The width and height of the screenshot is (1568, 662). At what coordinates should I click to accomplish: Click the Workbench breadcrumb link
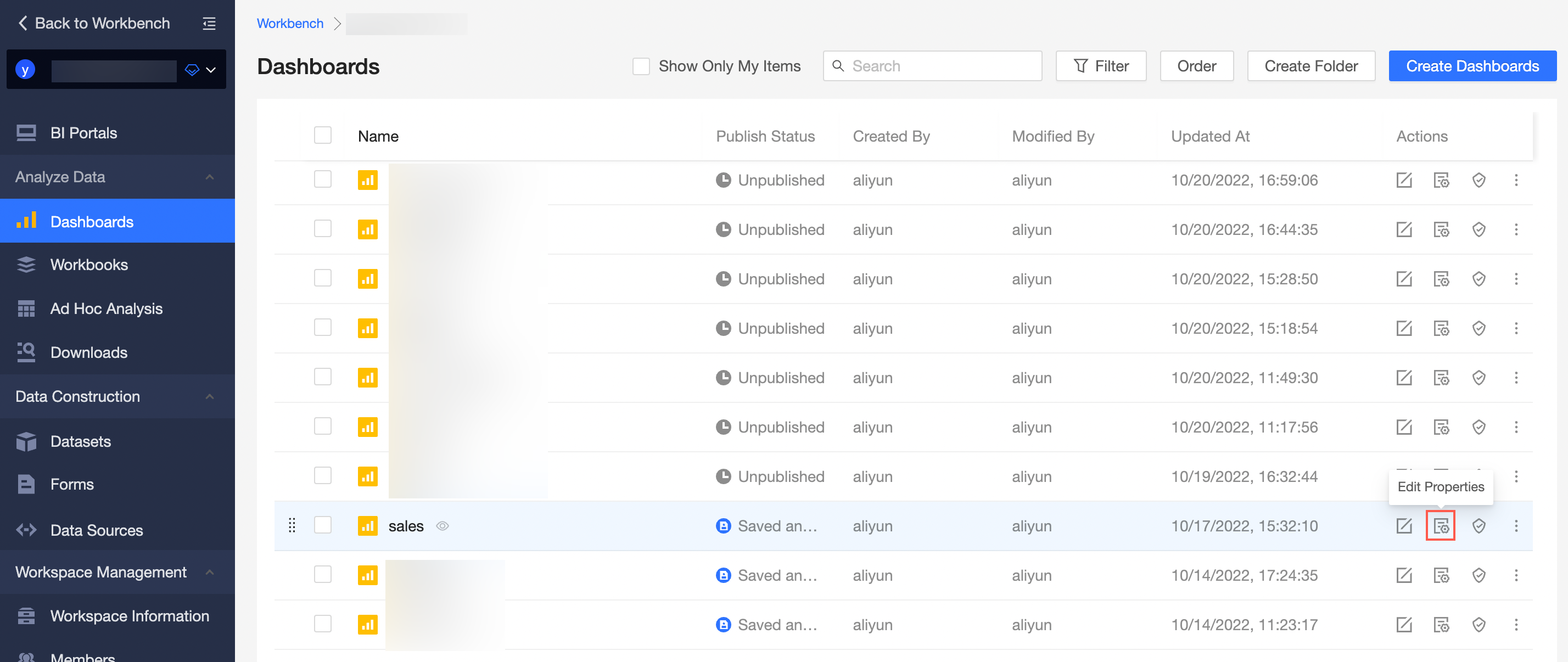[x=290, y=23]
